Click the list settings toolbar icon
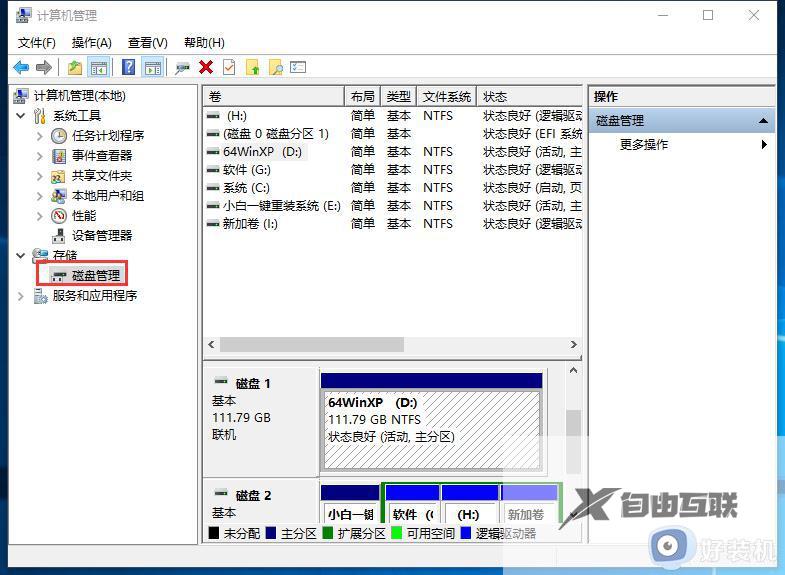785x575 pixels. 298,67
